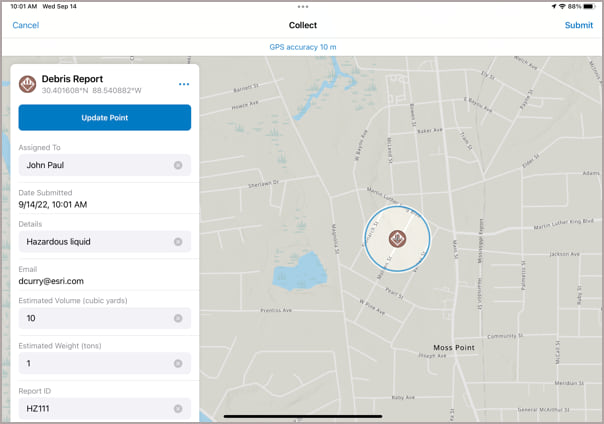Click the Community St map label
This screenshot has width=604, height=424.
click(x=505, y=336)
